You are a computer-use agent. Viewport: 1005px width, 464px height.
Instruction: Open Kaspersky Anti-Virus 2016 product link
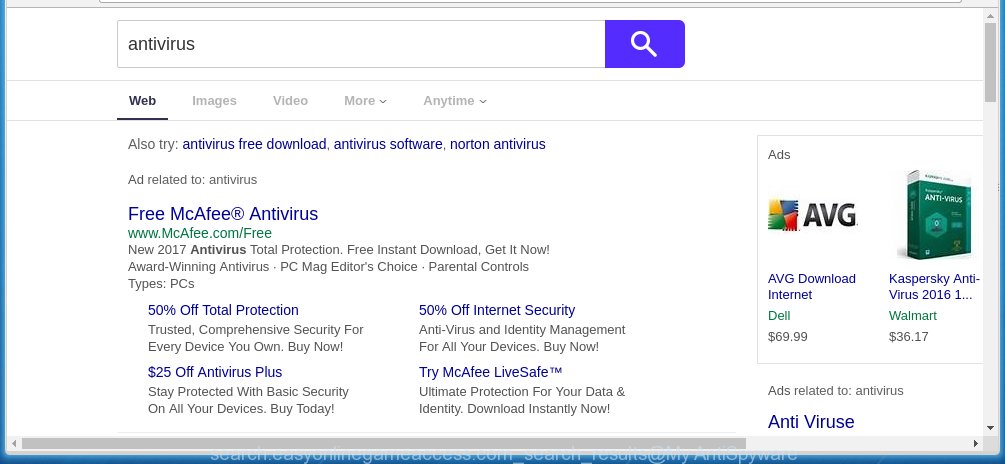coord(934,286)
